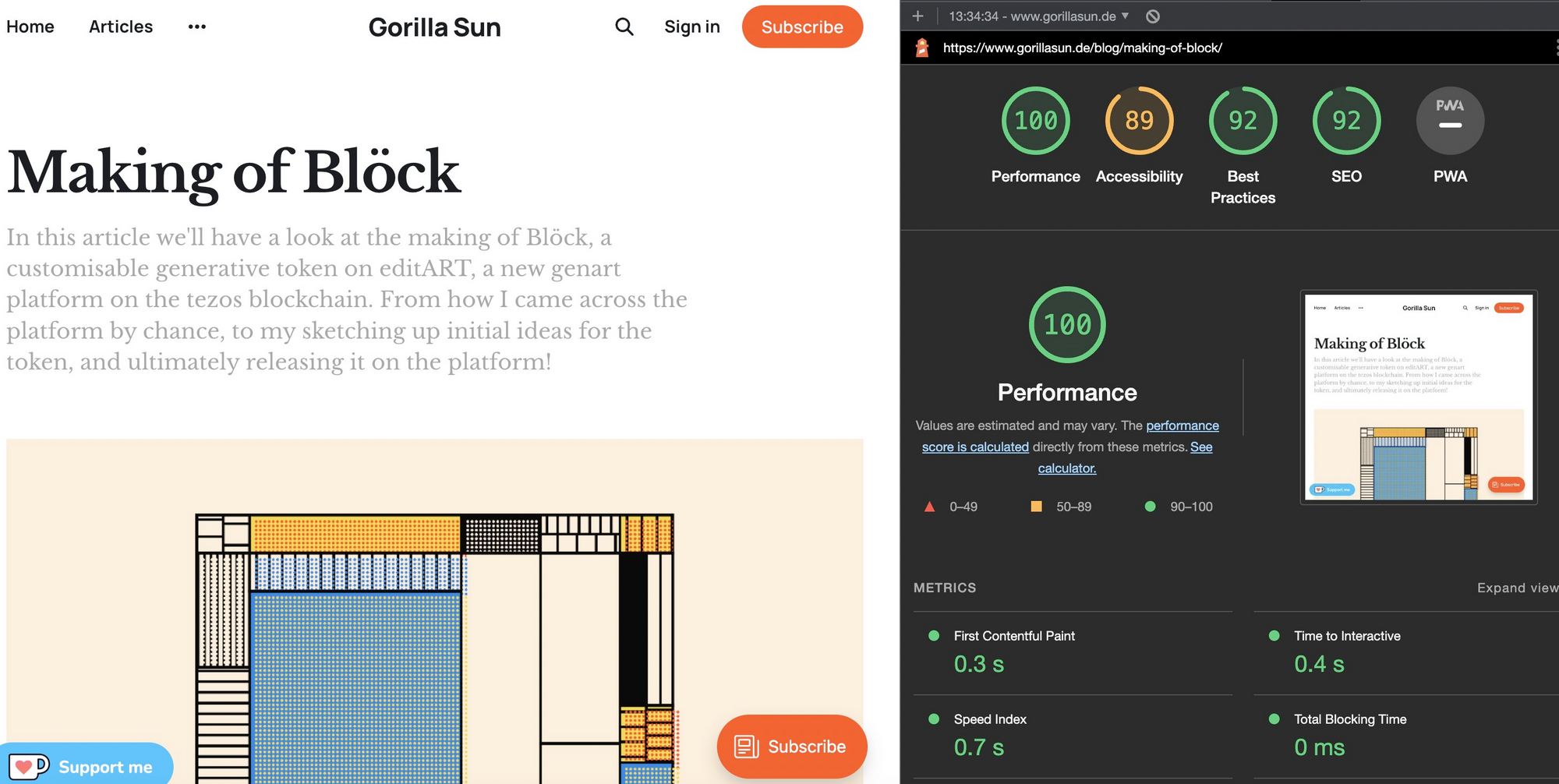Jump to the Performance score gauge at top
Screen dimensions: 1559x784
click(x=1035, y=121)
